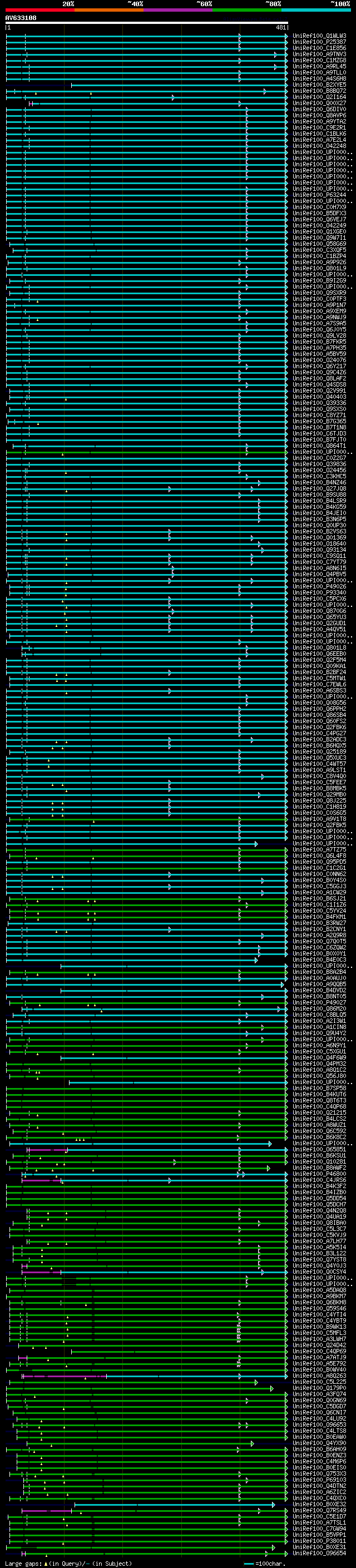Screen dimensions: 356x1568
Task: Click the green ~80% identity legend bar
Action: point(247,10)
